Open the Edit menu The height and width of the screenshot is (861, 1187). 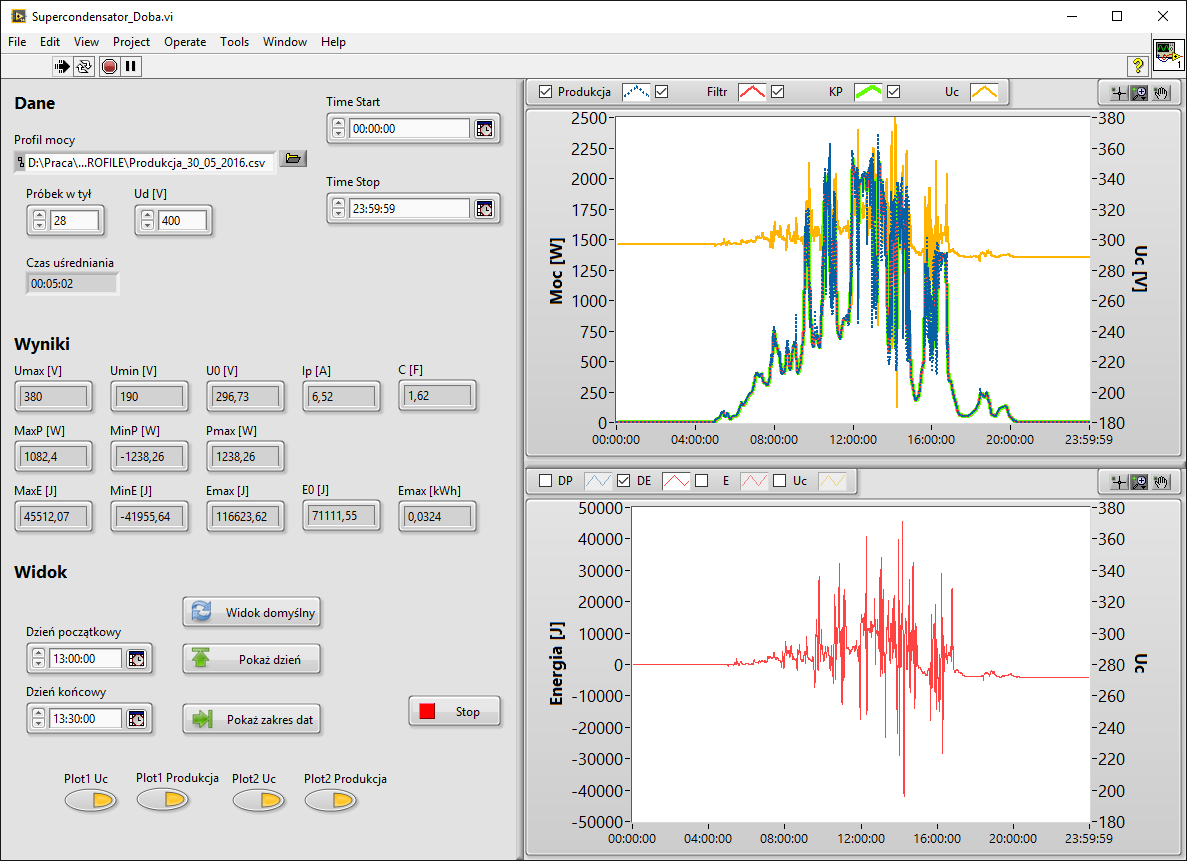pos(50,42)
